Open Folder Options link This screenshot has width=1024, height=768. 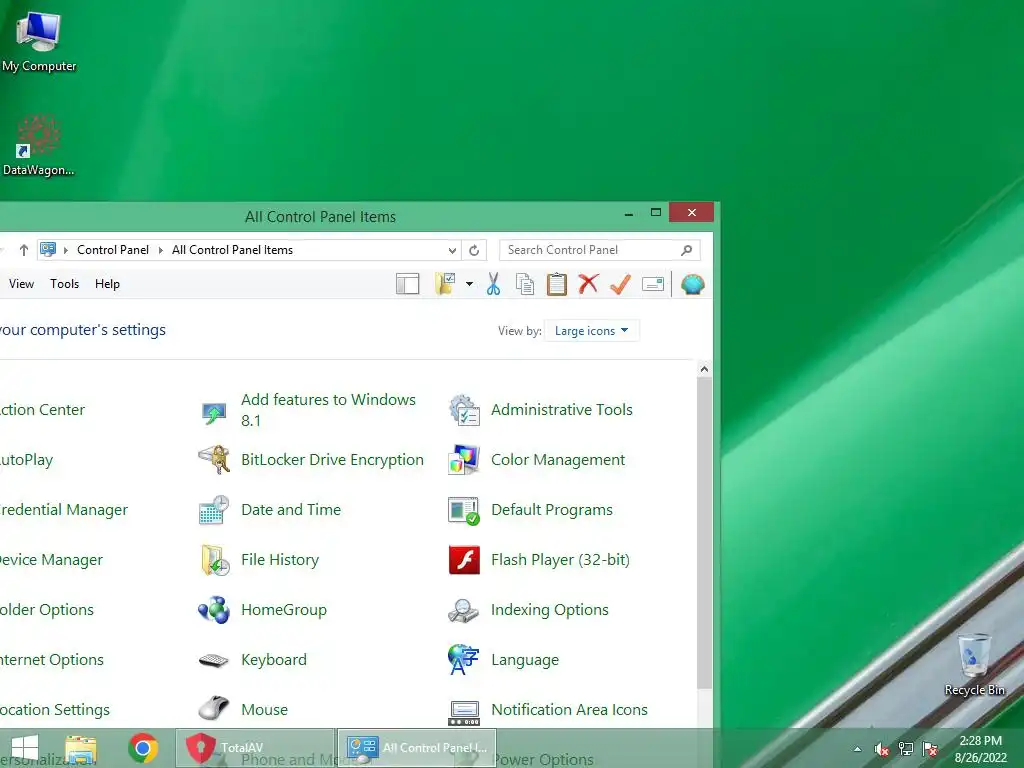point(46,610)
